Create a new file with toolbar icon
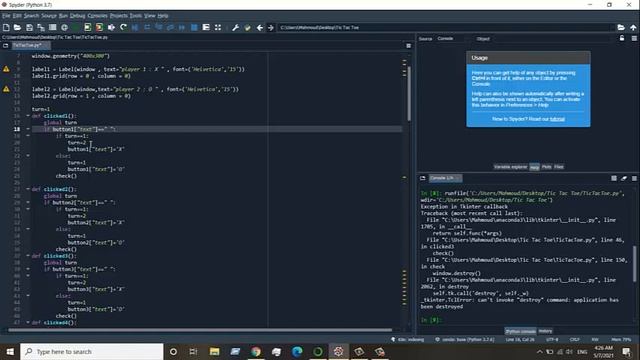The width and height of the screenshot is (640, 360). tap(6, 27)
